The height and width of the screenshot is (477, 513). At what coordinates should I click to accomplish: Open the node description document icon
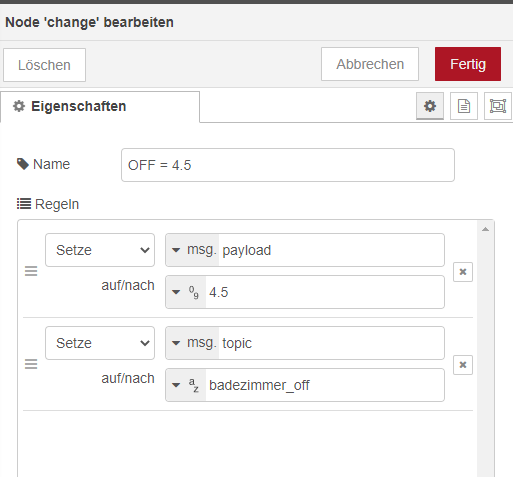(464, 106)
